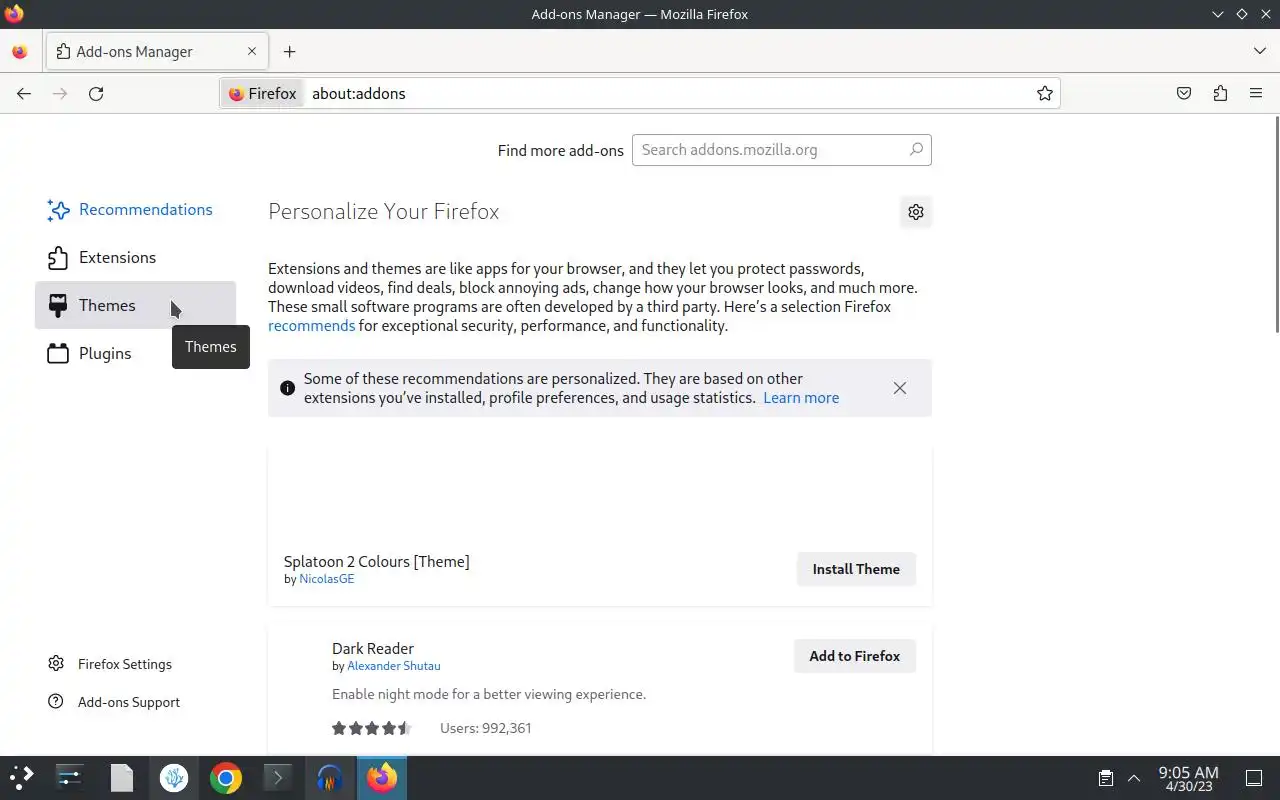The width and height of the screenshot is (1280, 800).
Task: Open a new tab
Action: (x=289, y=51)
